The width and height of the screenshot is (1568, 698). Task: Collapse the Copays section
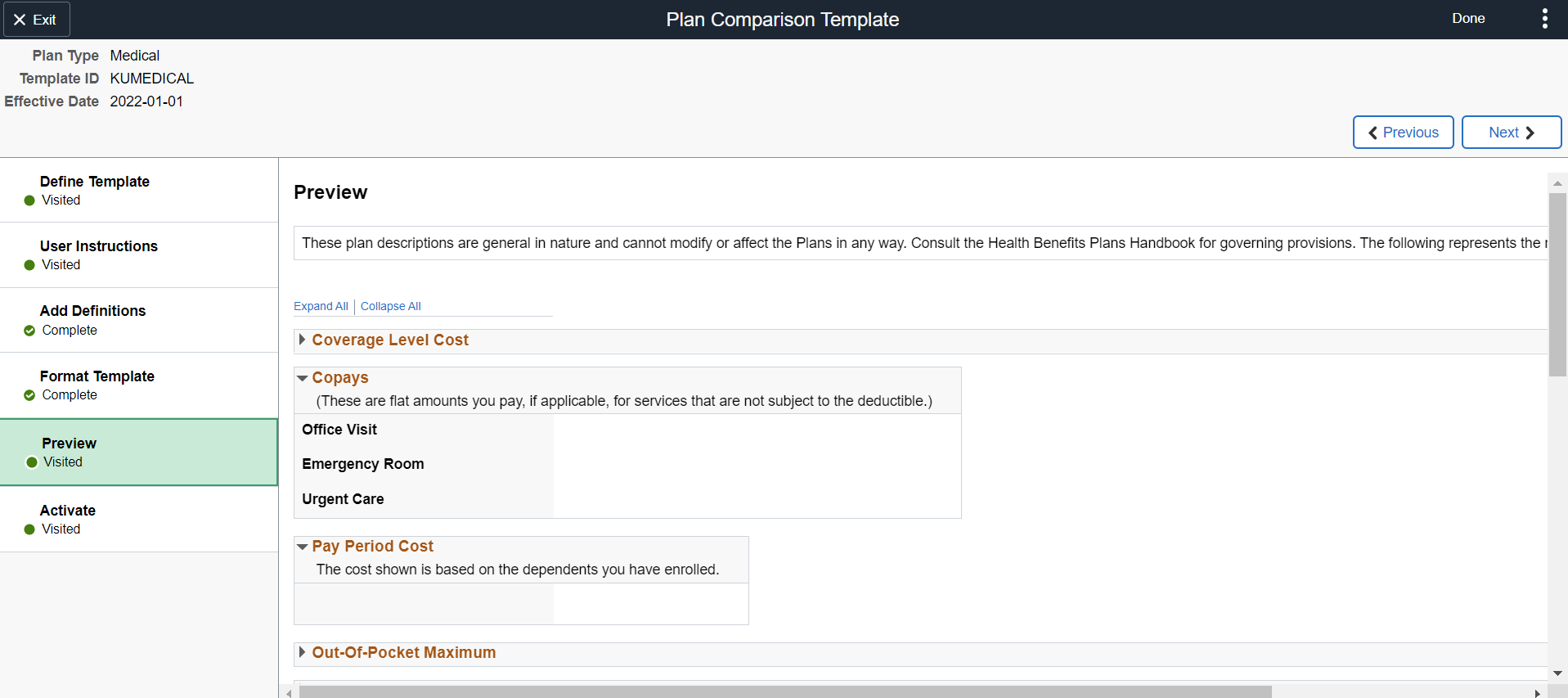(x=303, y=378)
